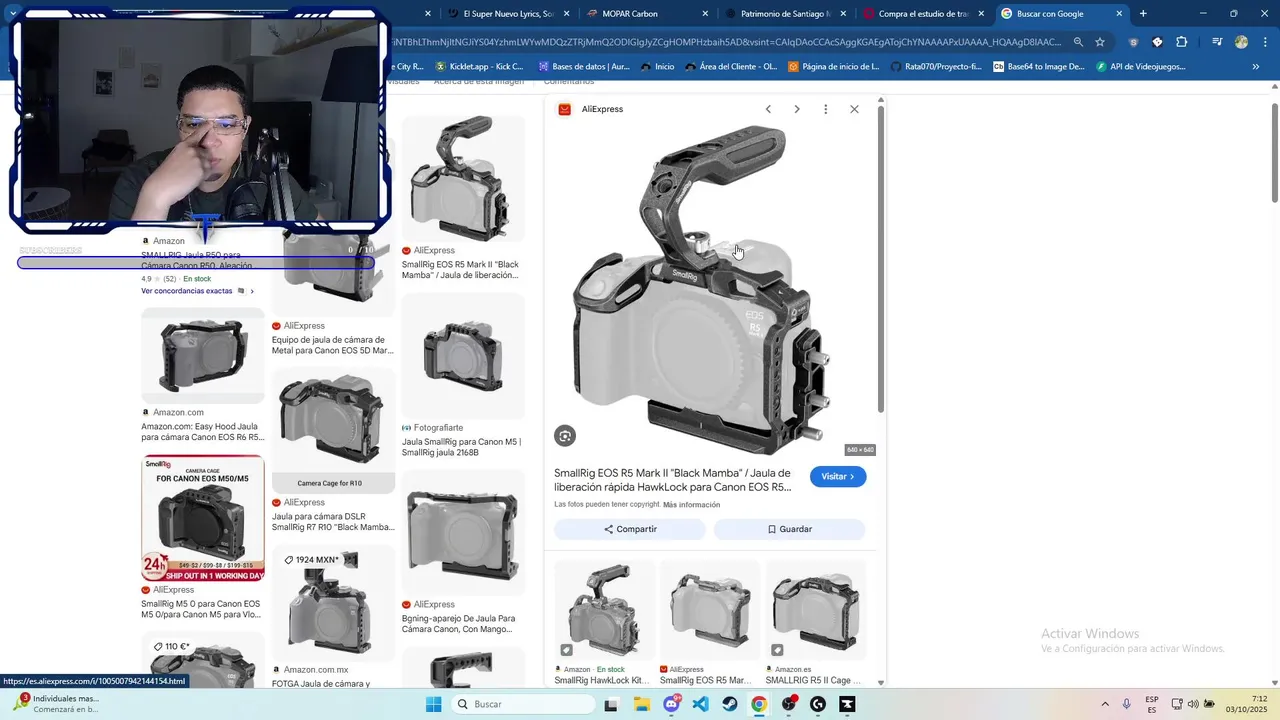This screenshot has height=720, width=1280.
Task: Open tab search dropdown in Chrome
Action: (x=13, y=14)
